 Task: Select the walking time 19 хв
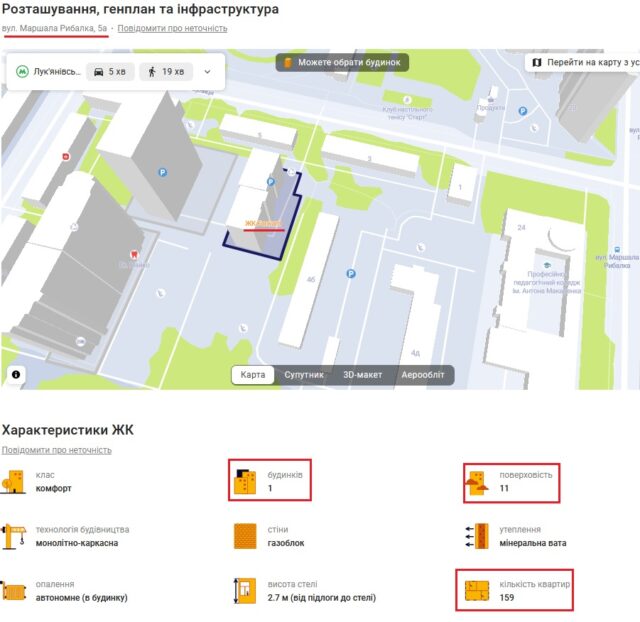tap(165, 72)
